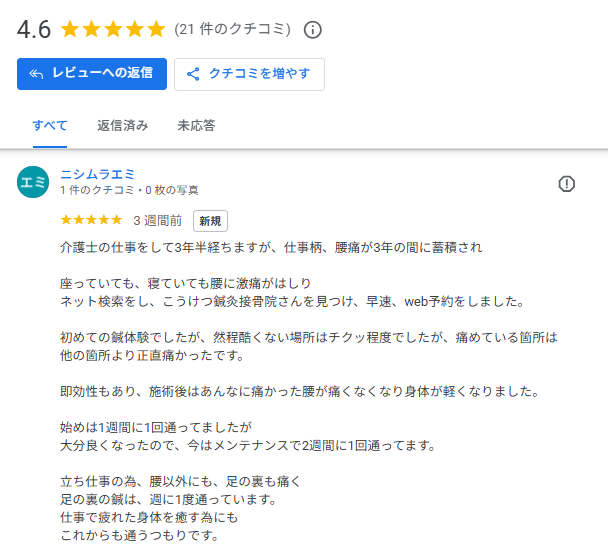Click the 3 週間前 timestamp
608x552 pixels.
pyautogui.click(x=157, y=220)
